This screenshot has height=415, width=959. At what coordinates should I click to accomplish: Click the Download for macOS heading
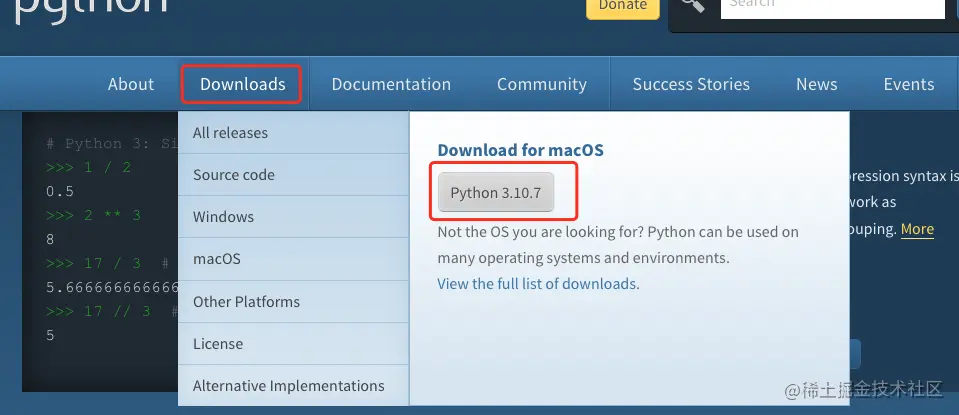pos(520,150)
